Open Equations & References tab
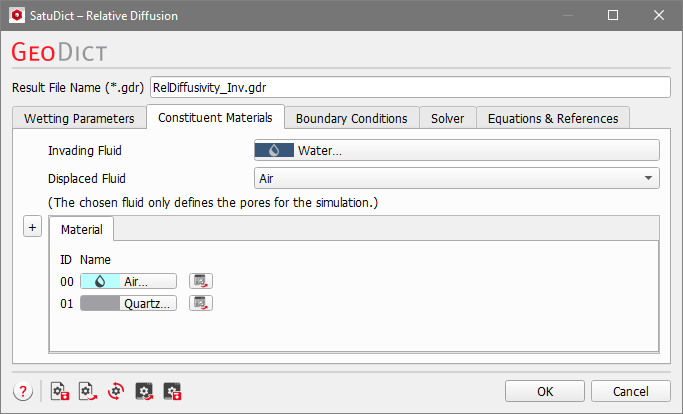The image size is (683, 414). 553,118
